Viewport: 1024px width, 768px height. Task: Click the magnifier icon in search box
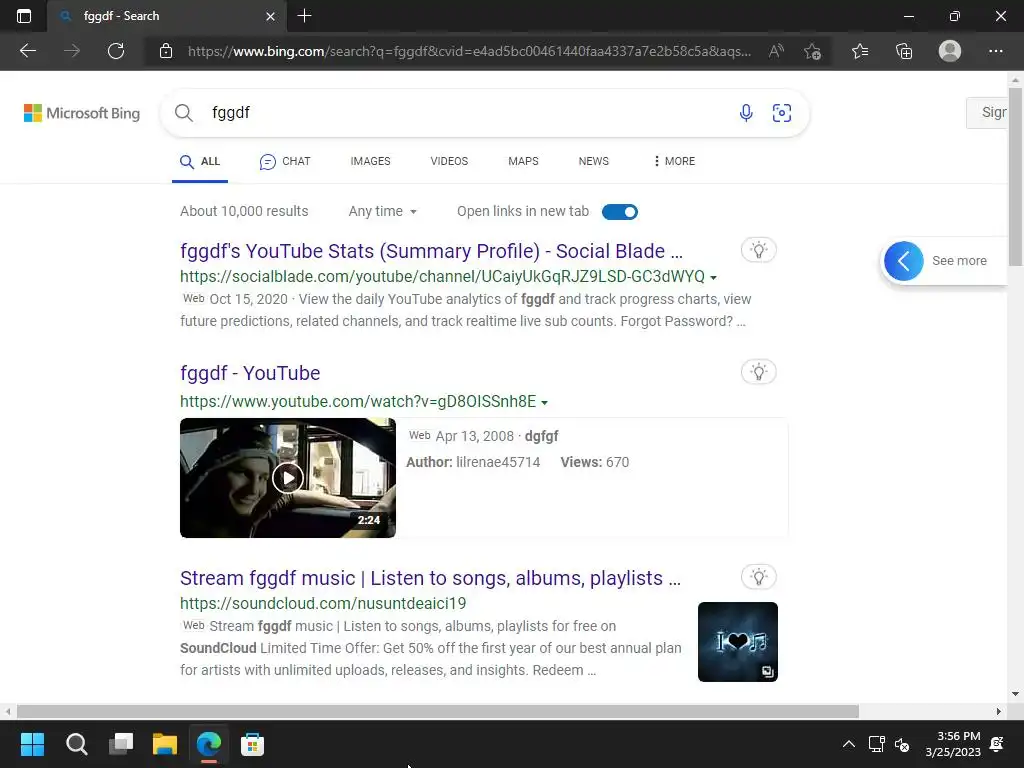click(x=184, y=113)
